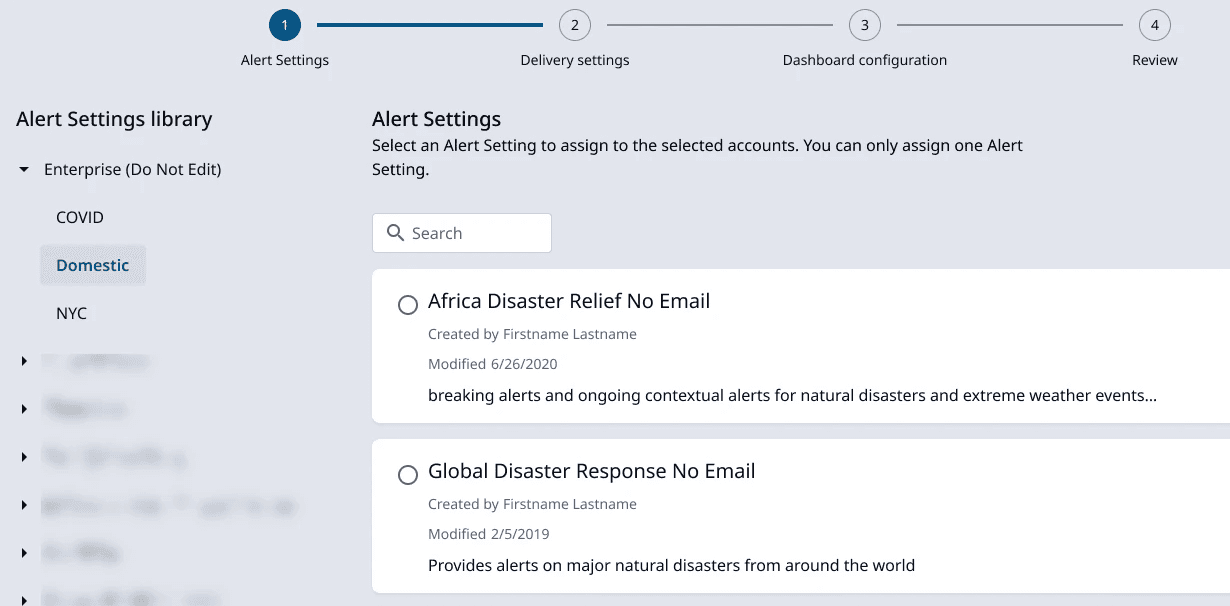Click the step 1 Alert Settings circle
1230x606 pixels.
pos(285,25)
